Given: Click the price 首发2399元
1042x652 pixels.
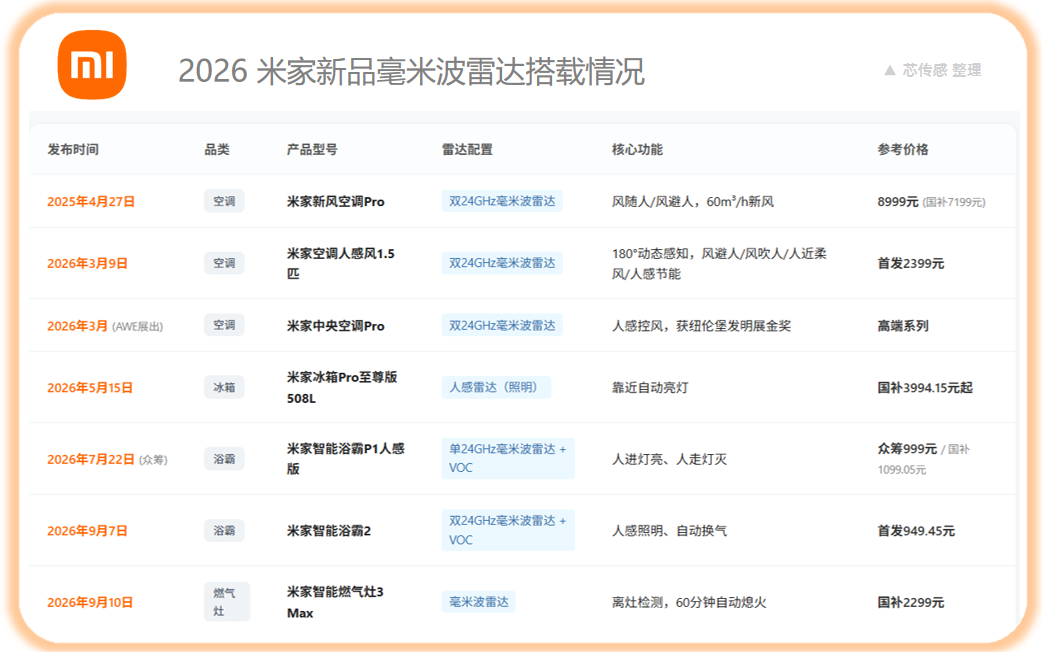Looking at the screenshot, I should [x=910, y=263].
